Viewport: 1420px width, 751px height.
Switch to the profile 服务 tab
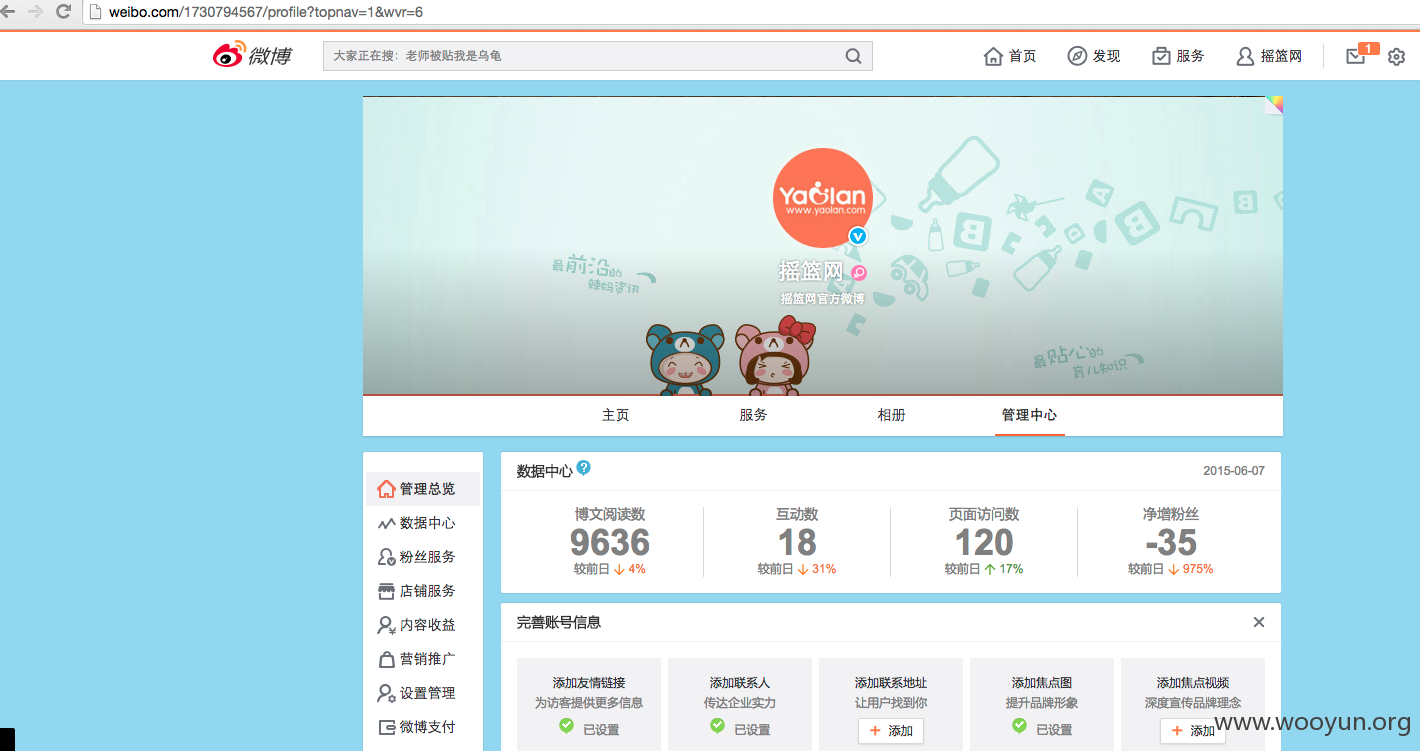tap(754, 415)
